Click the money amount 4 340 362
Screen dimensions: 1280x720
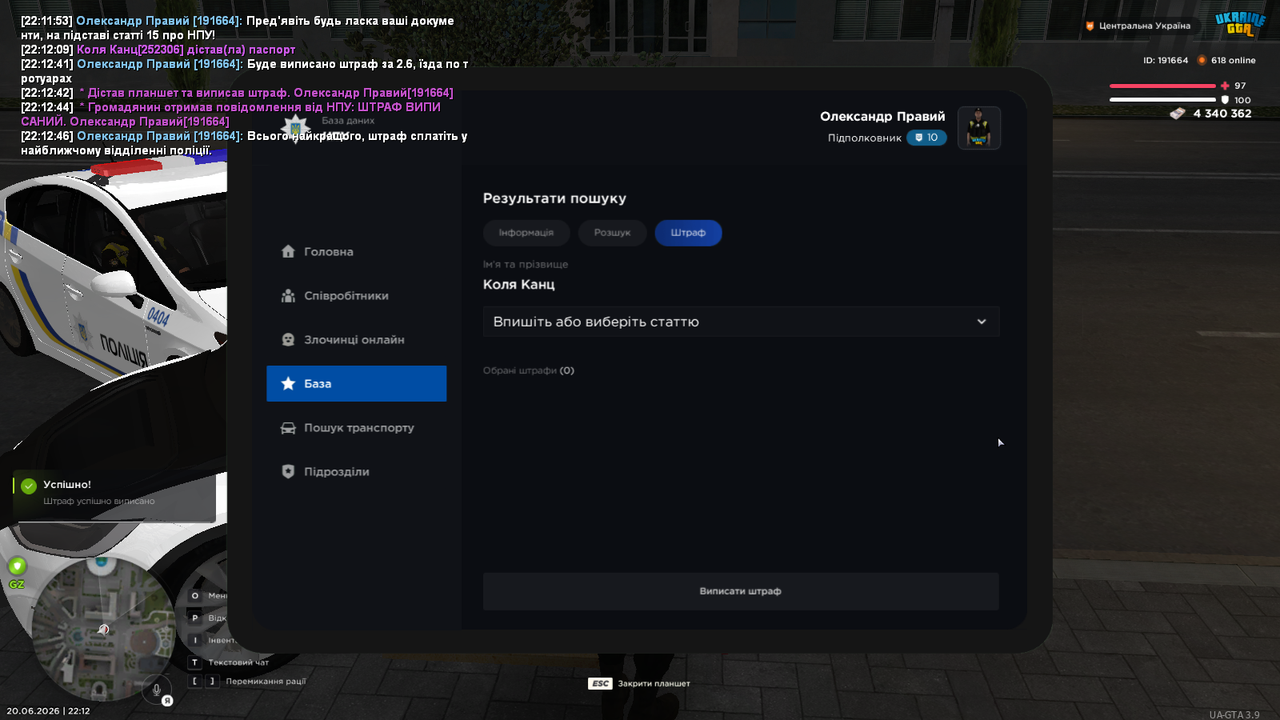click(1222, 114)
